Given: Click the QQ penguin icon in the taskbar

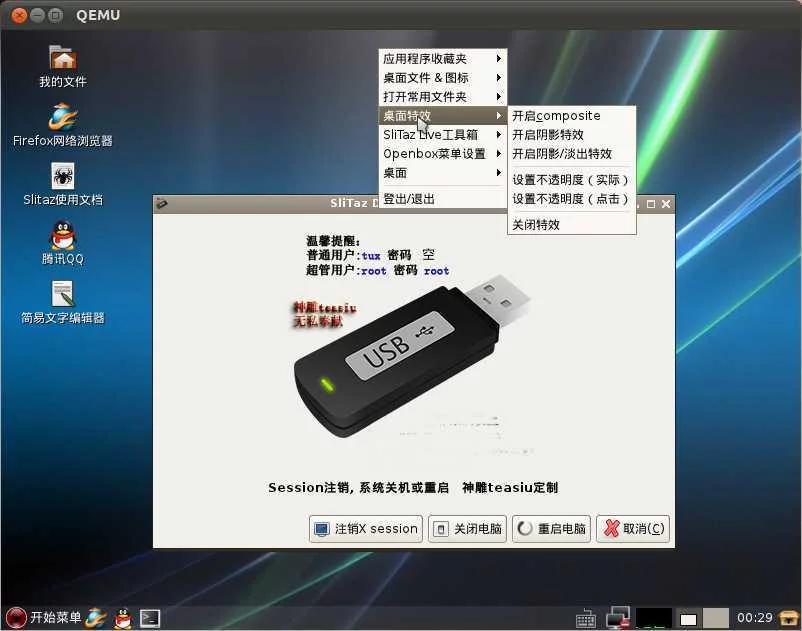Looking at the screenshot, I should [122, 618].
